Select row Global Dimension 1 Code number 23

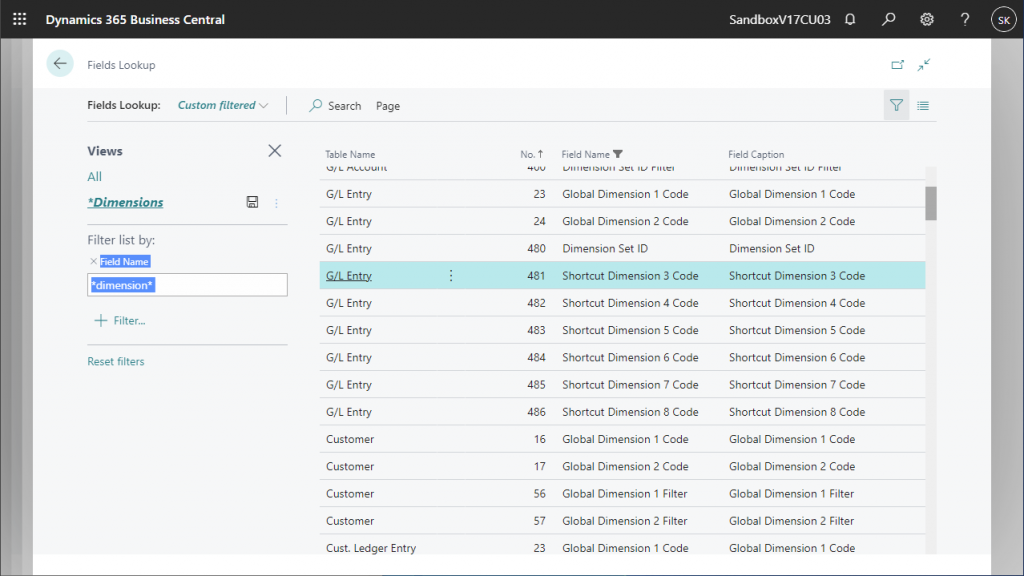622,194
